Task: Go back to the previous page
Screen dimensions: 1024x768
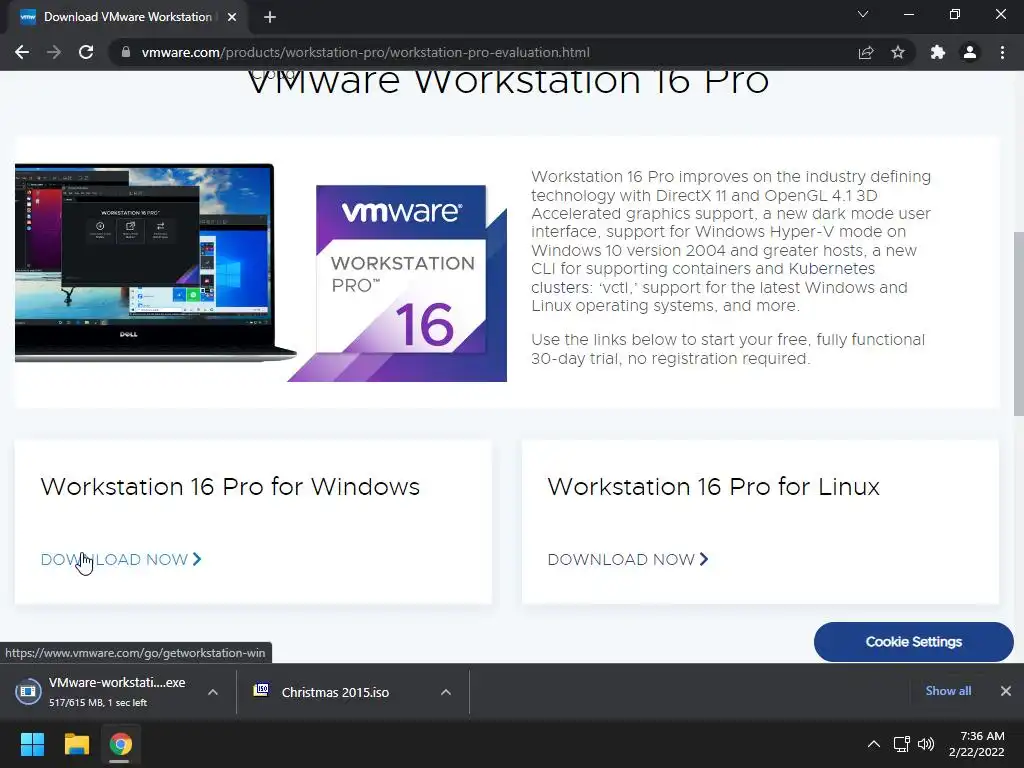Action: 22,52
